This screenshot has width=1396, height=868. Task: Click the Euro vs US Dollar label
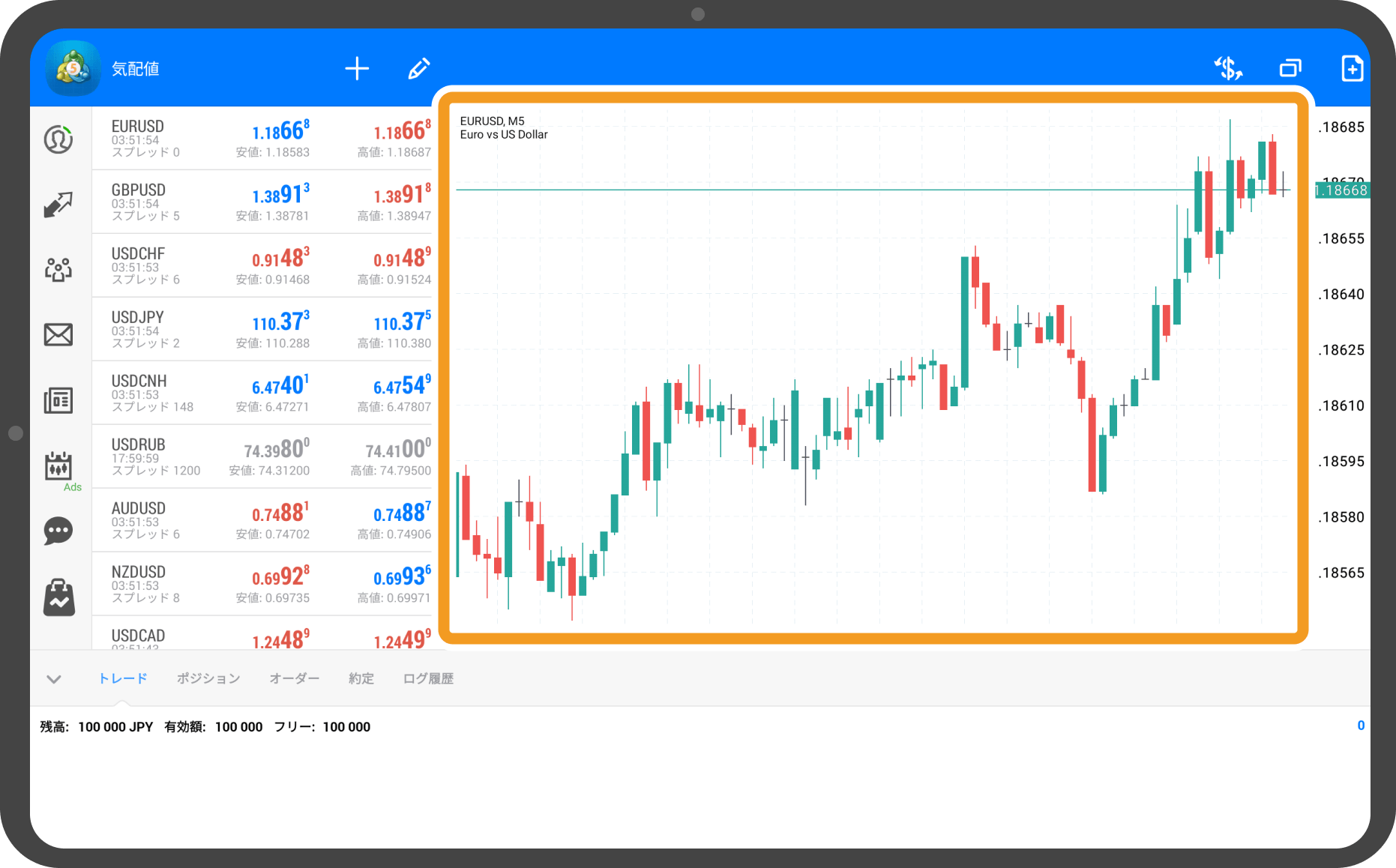coord(504,134)
